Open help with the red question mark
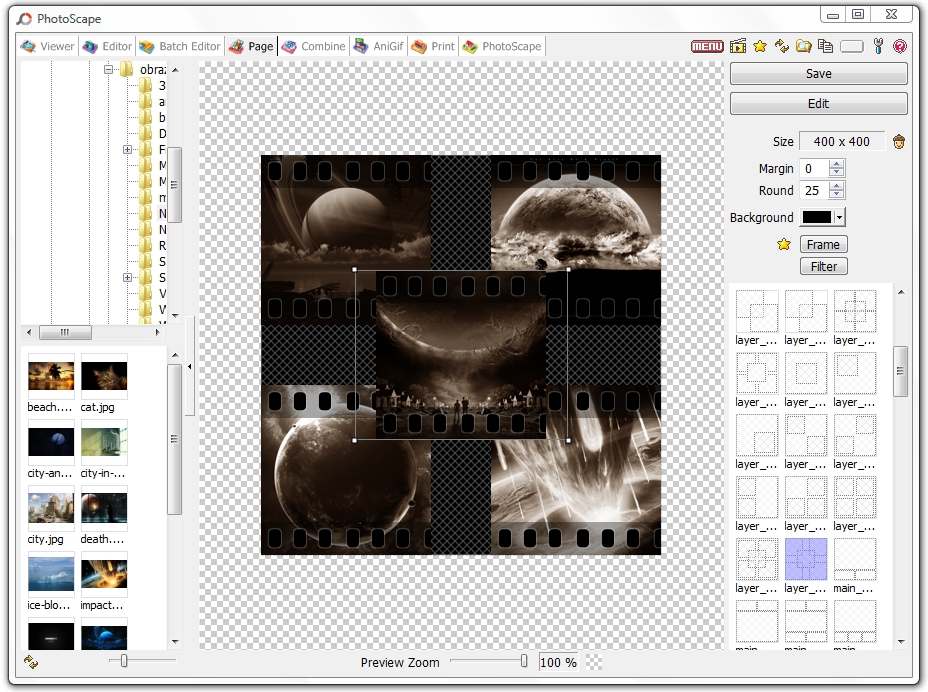 (900, 46)
